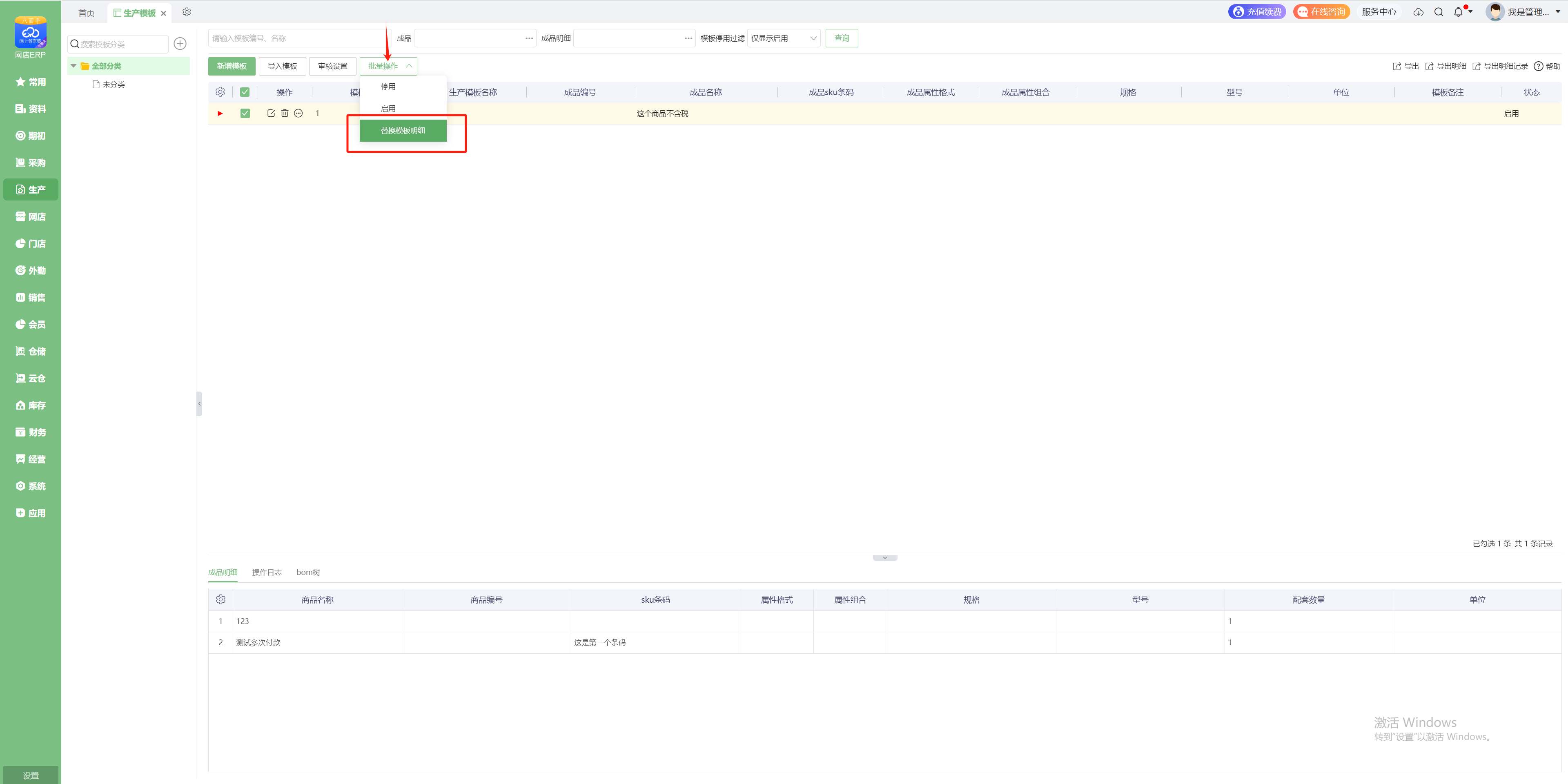Viewport: 1568px width, 784px height.
Task: Click the 导入模板 button
Action: [x=283, y=66]
